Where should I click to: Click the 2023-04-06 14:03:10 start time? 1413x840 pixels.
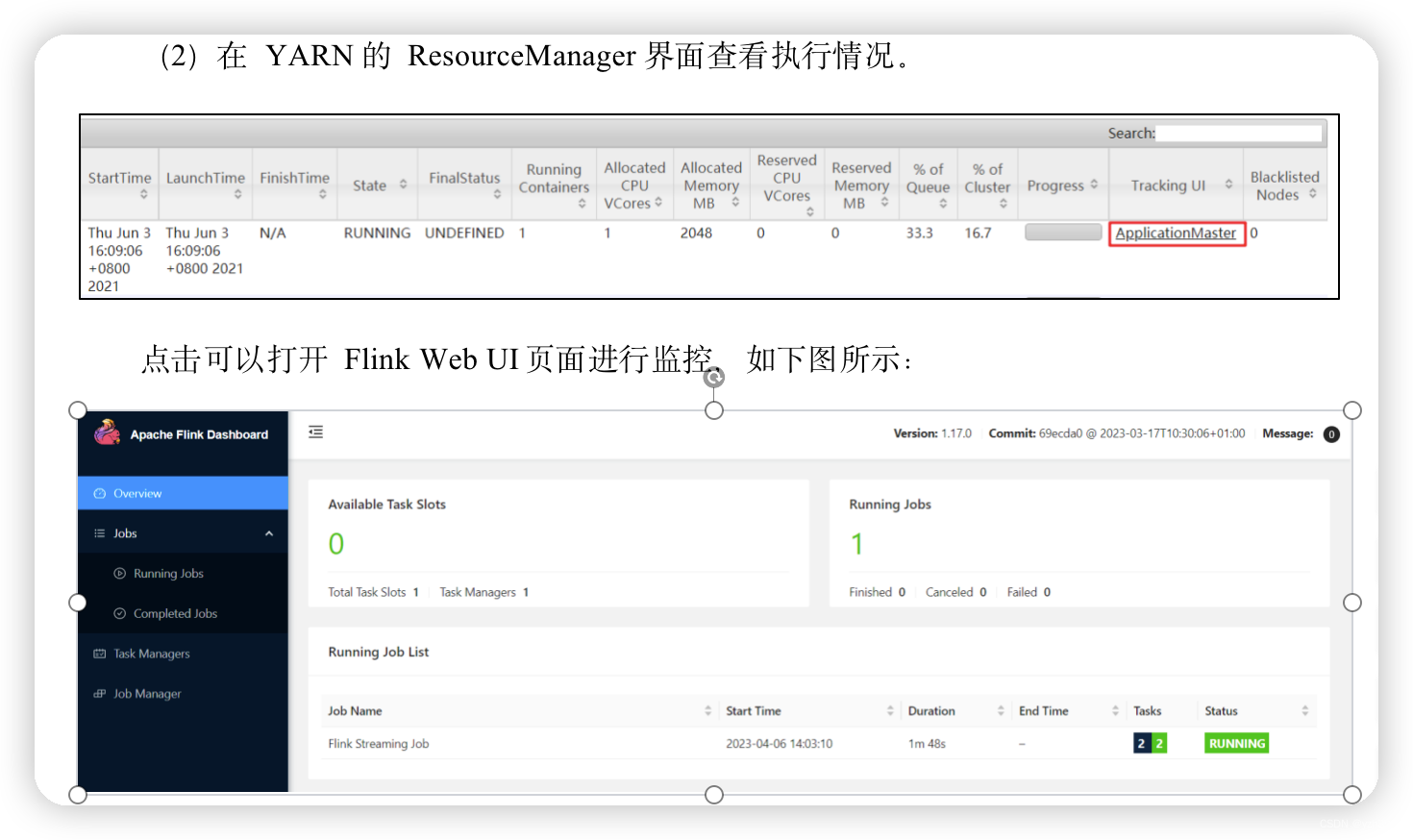click(x=780, y=744)
